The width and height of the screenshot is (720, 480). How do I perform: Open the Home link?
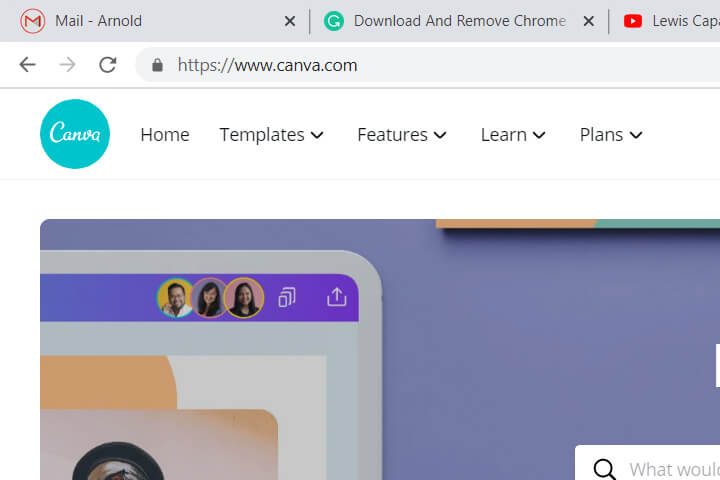coord(165,135)
